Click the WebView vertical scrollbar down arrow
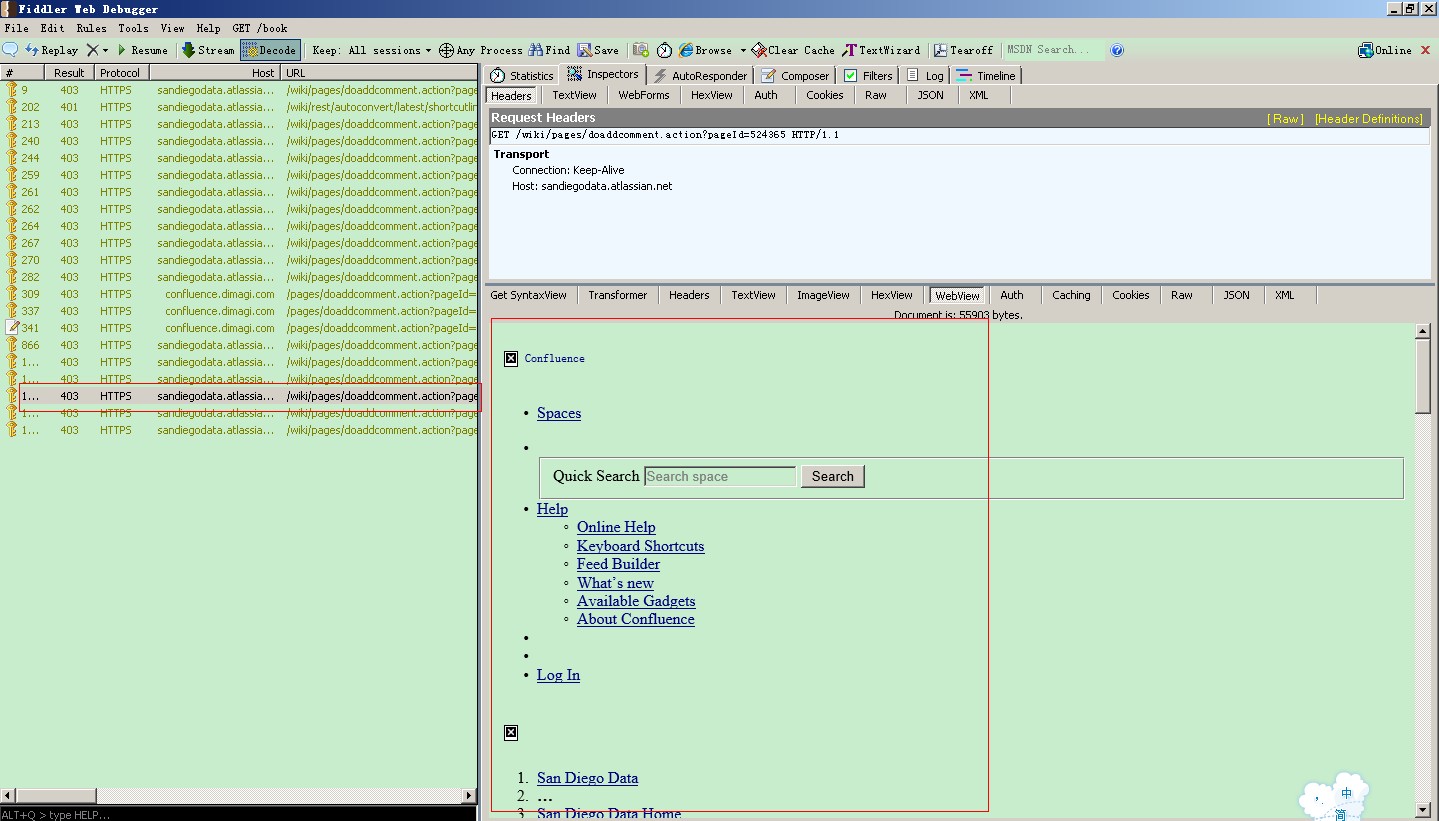1439x821 pixels. [x=1423, y=810]
